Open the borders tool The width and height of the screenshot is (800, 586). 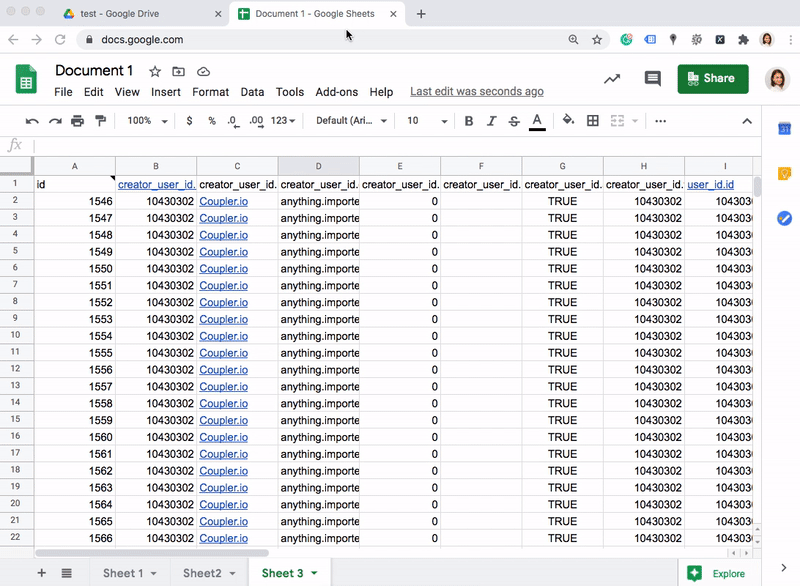(x=593, y=121)
